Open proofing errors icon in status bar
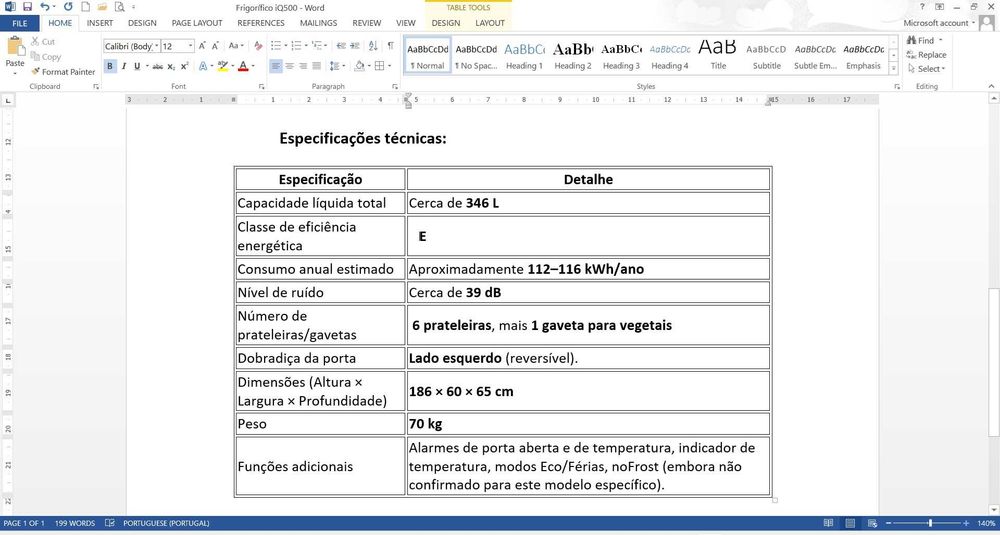Image resolution: width=1000 pixels, height=535 pixels. point(109,523)
